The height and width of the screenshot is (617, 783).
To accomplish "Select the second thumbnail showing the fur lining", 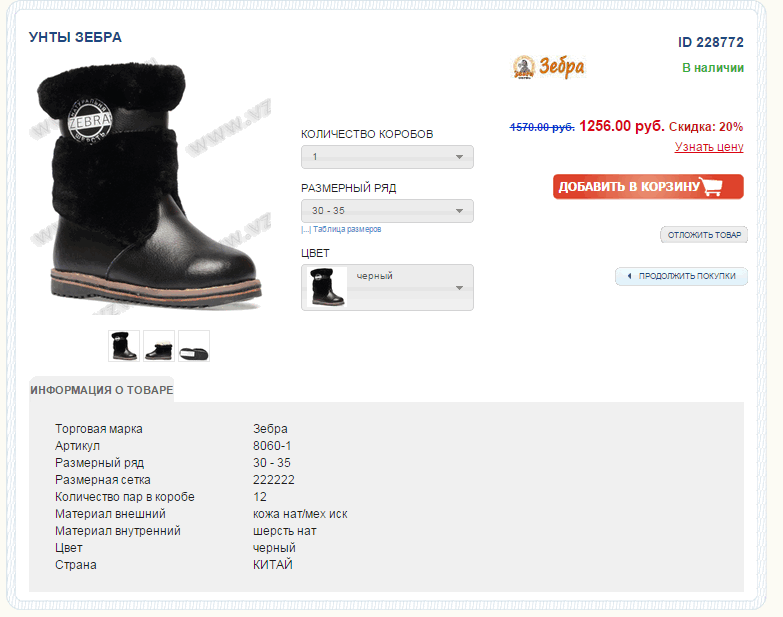I will [x=159, y=345].
